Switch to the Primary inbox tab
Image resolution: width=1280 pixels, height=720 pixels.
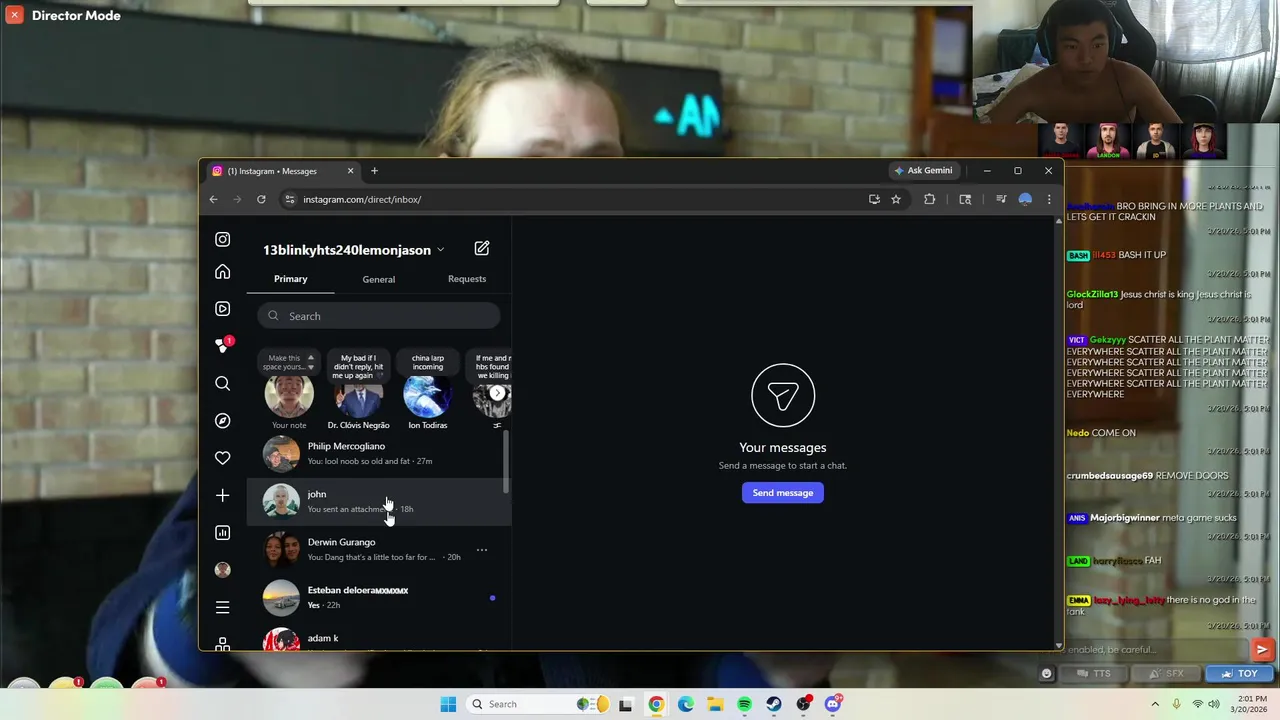(x=291, y=279)
